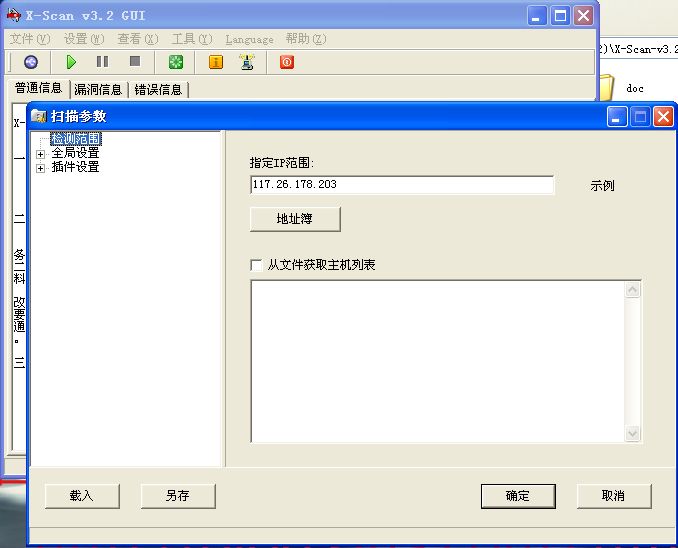Maximize the X-Scan main window

[560, 16]
